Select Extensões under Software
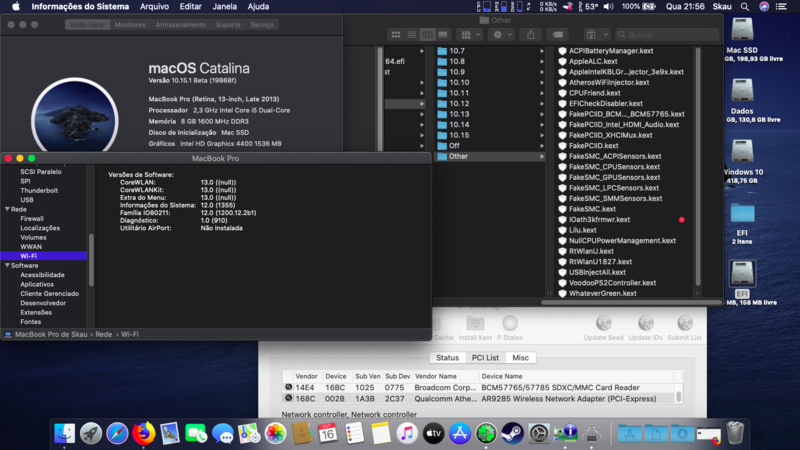The height and width of the screenshot is (450, 800). [36, 312]
